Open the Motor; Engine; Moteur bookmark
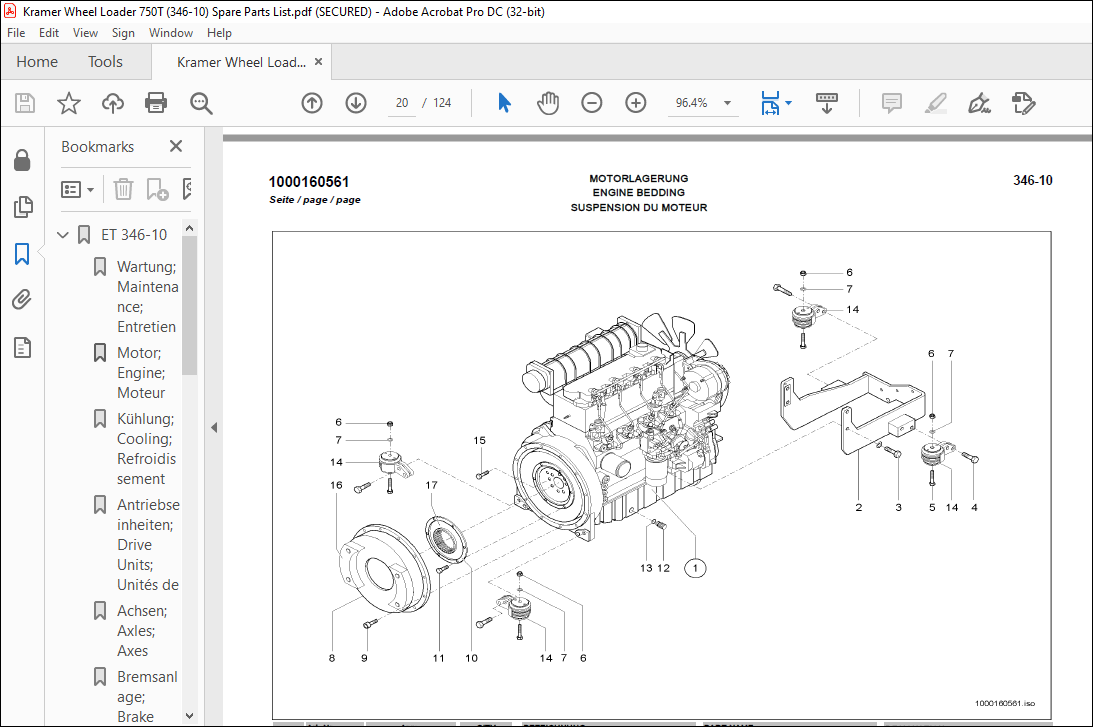This screenshot has width=1093, height=727. [x=141, y=373]
